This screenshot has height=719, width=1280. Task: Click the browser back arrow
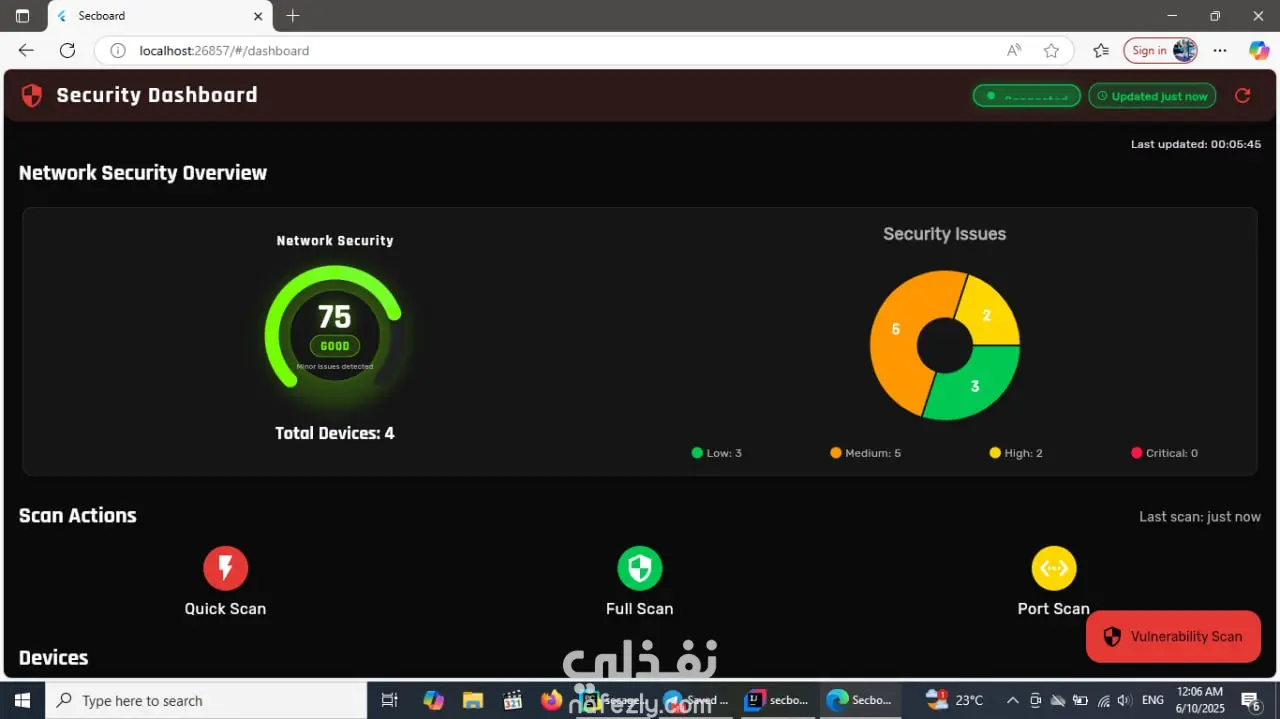click(26, 50)
